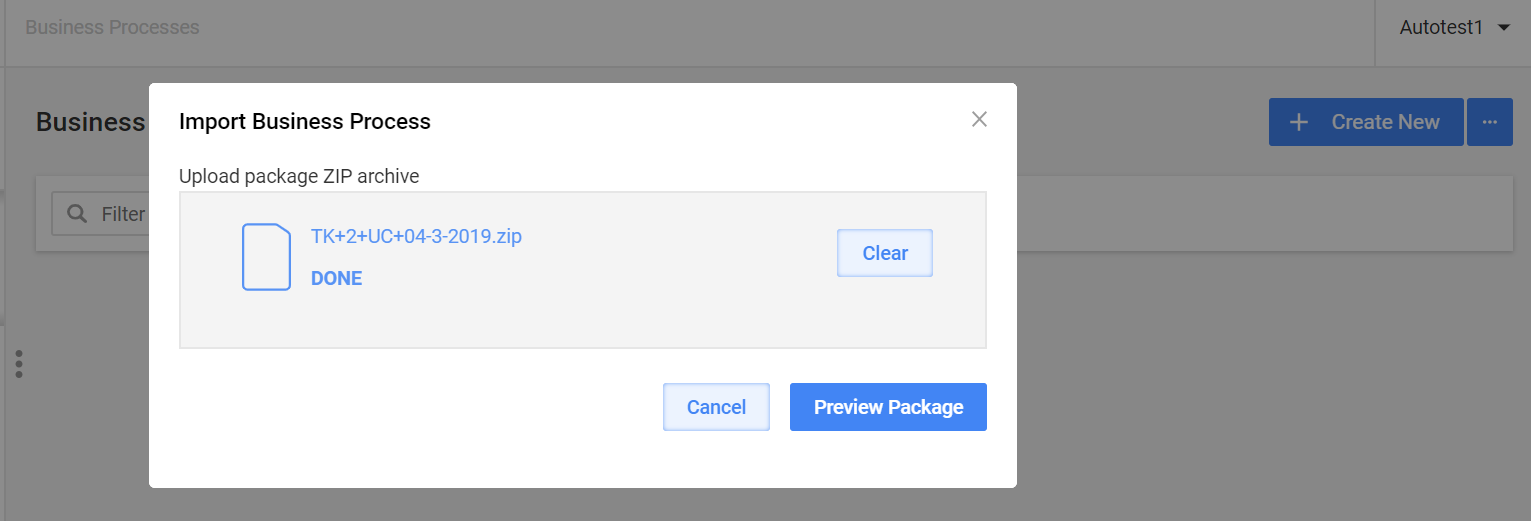Image resolution: width=1531 pixels, height=521 pixels.
Task: Open the TK+2+UC+04-3-2019.zip file link
Action: point(416,237)
